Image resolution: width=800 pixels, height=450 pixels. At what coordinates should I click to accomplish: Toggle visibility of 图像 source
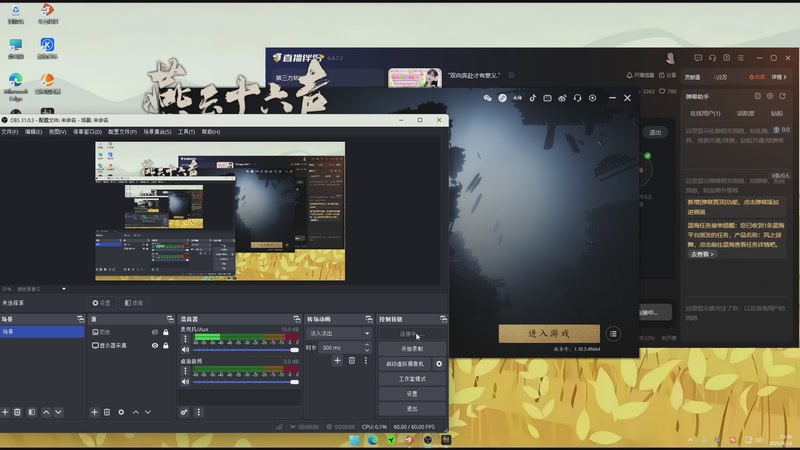click(x=155, y=332)
